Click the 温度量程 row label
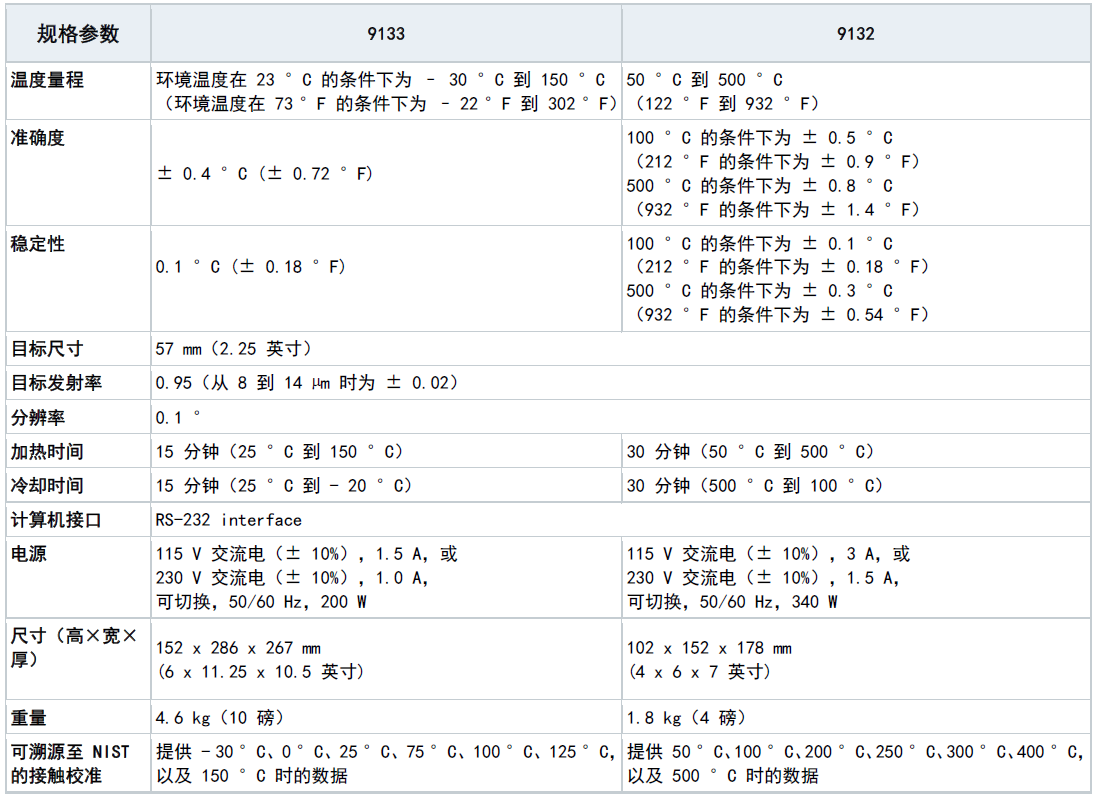This screenshot has height=797, width=1100. pyautogui.click(x=47, y=80)
